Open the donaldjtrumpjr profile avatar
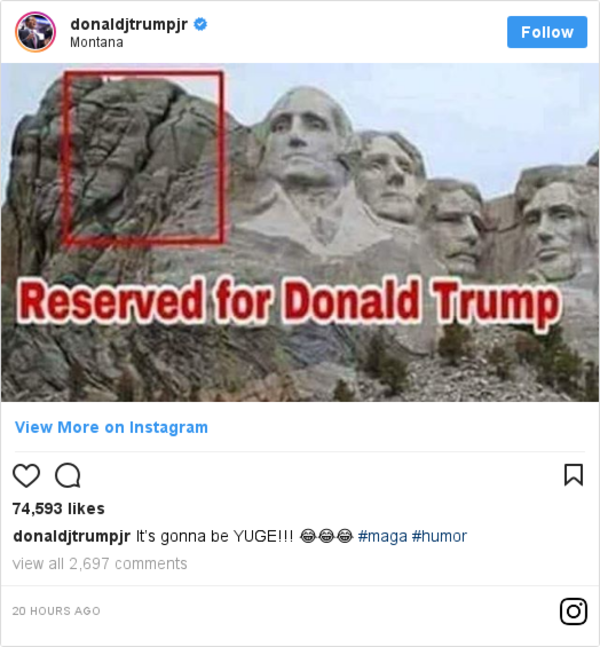 [x=35, y=32]
